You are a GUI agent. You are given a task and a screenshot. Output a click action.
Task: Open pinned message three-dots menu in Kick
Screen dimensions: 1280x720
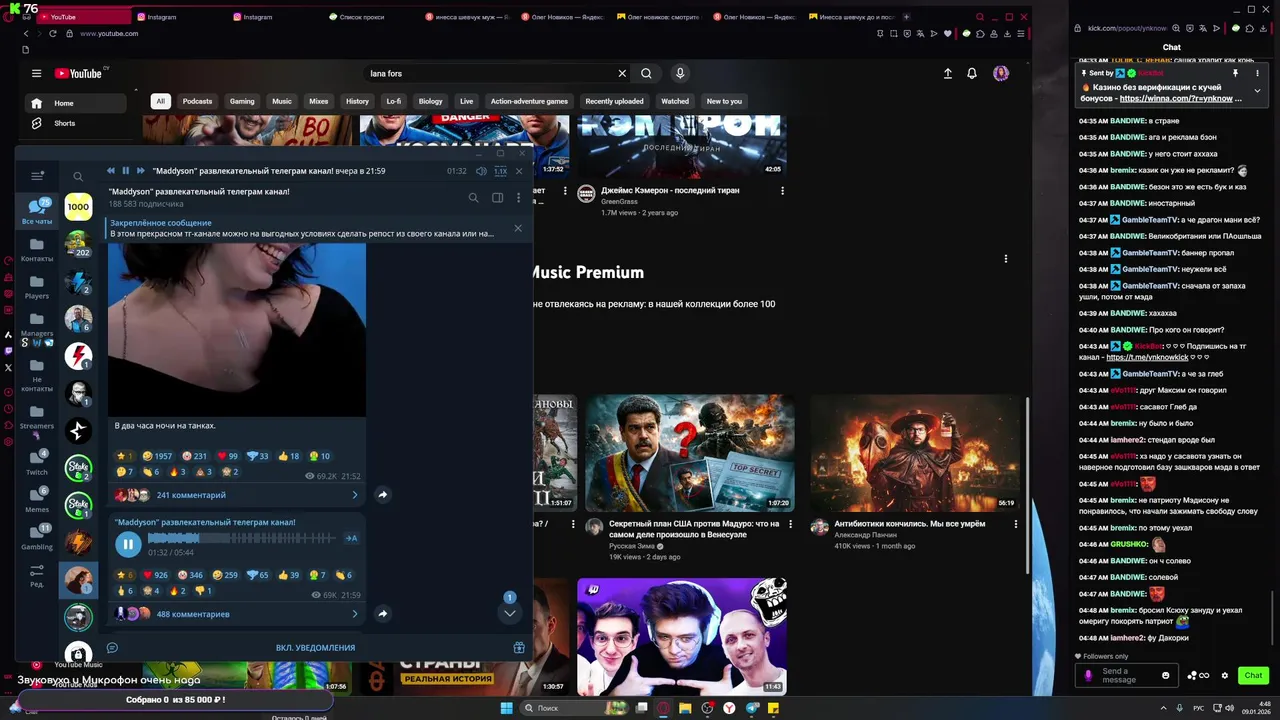pyautogui.click(x=1257, y=73)
